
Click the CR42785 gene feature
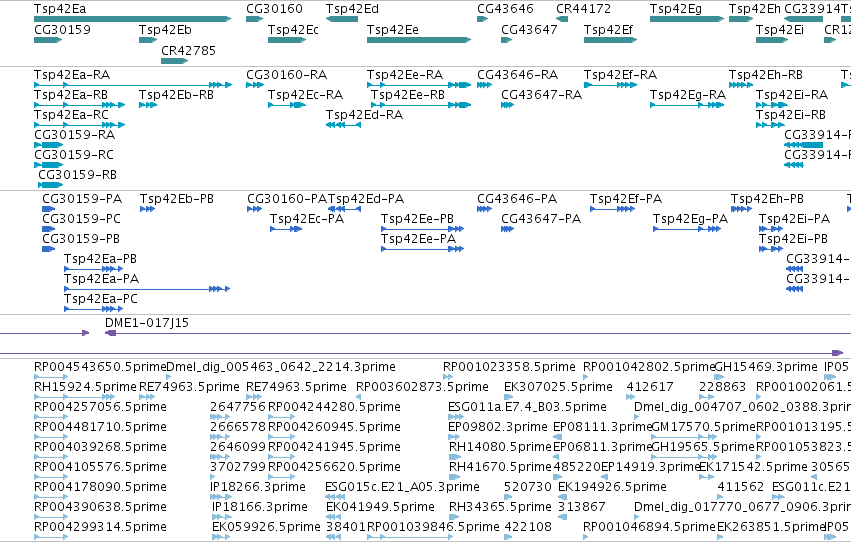[174, 61]
